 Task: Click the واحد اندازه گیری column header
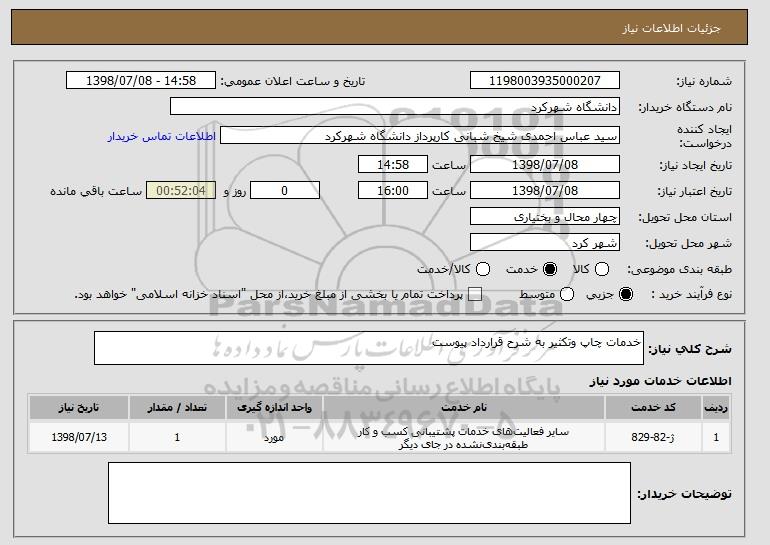274,408
